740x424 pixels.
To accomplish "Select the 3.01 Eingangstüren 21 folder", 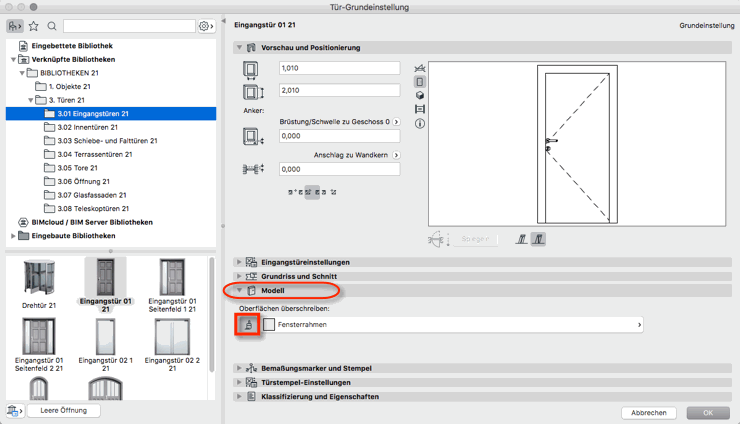I will [111, 114].
